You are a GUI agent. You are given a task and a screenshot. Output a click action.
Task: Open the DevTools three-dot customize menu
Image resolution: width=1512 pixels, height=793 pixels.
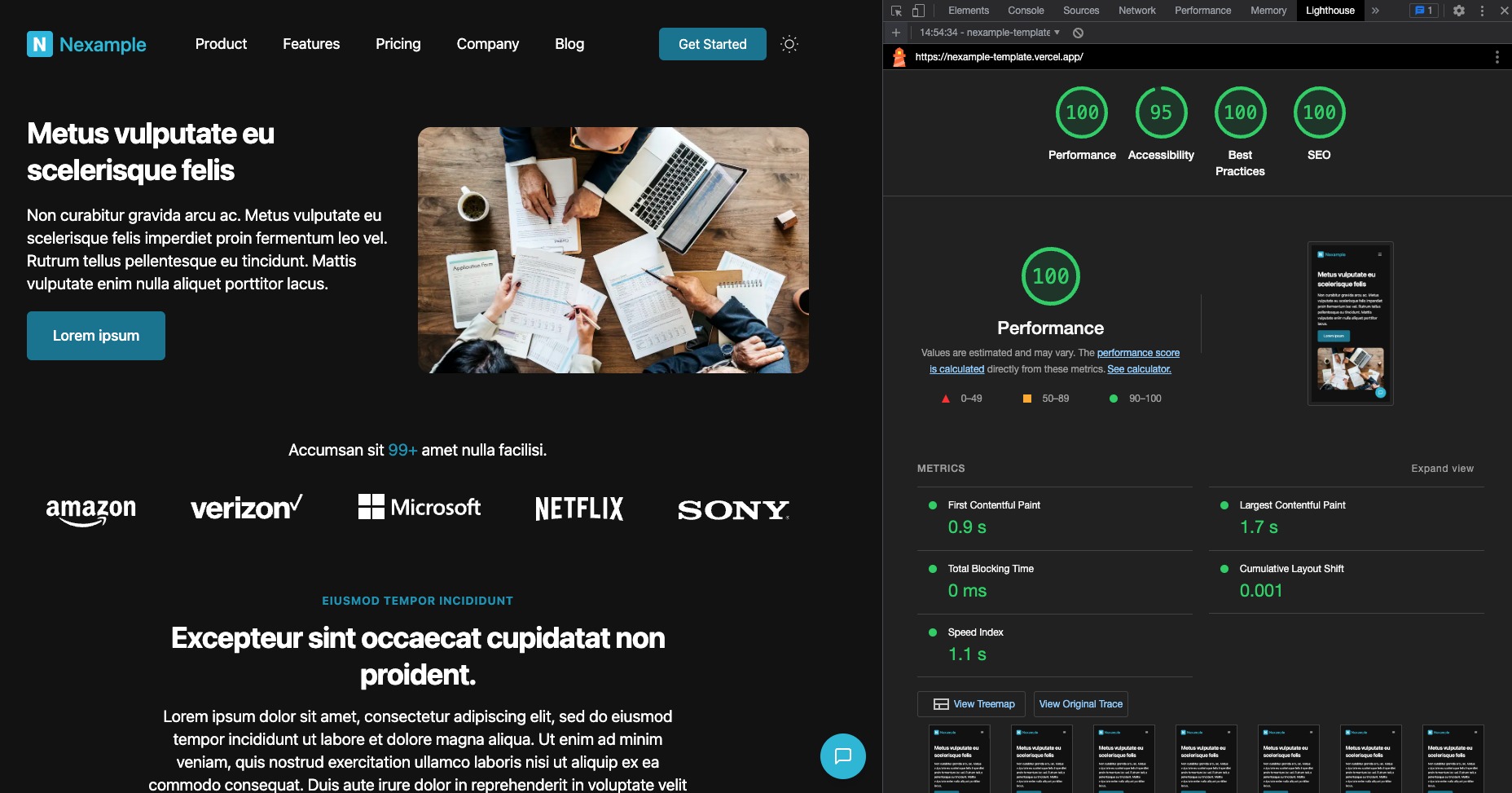click(x=1482, y=11)
